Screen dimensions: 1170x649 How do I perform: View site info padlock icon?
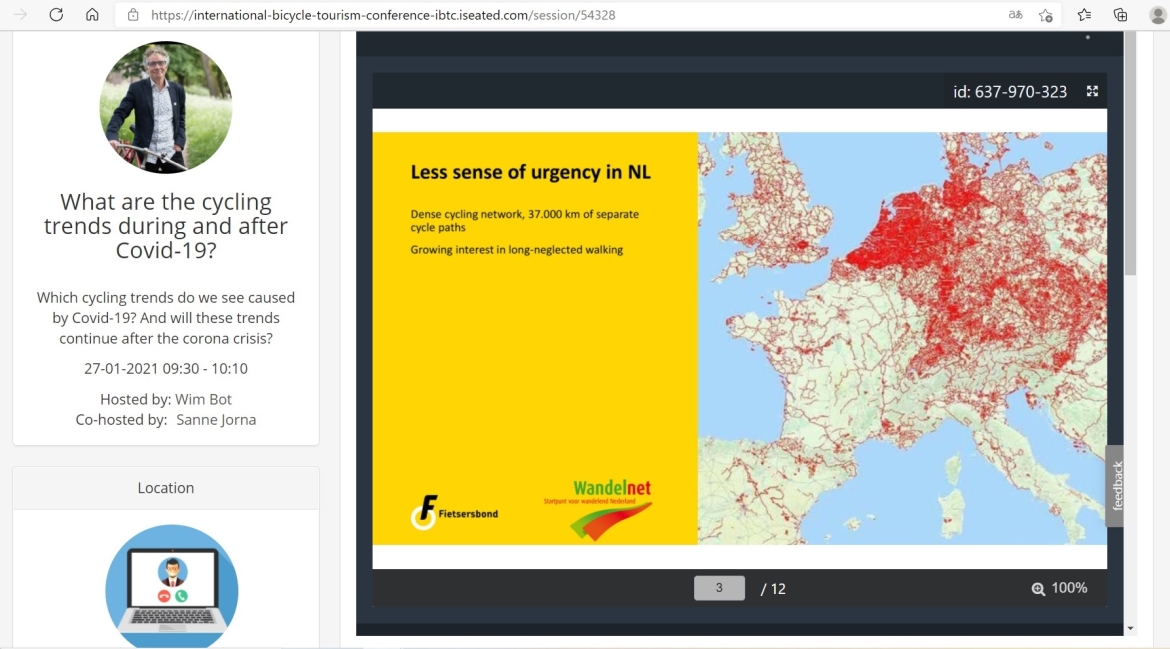(x=133, y=15)
